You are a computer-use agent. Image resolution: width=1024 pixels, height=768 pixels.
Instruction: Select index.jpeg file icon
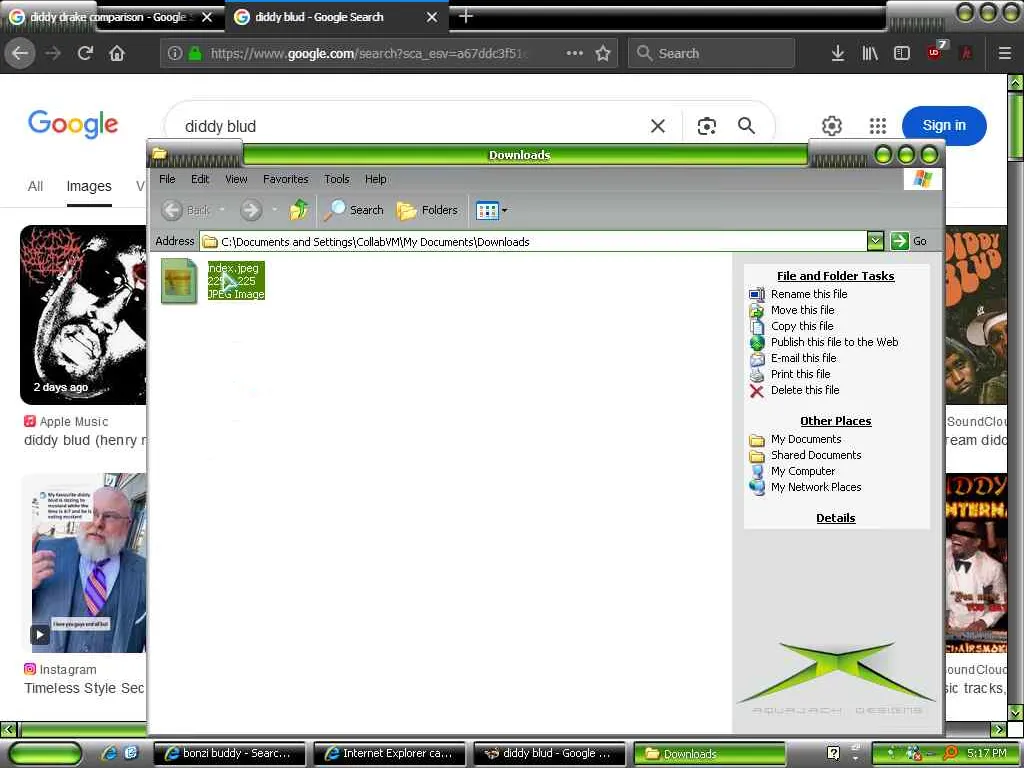(179, 281)
